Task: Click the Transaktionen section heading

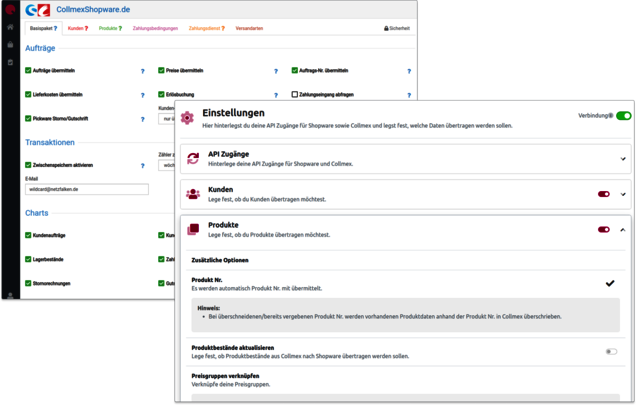Action: [x=50, y=142]
